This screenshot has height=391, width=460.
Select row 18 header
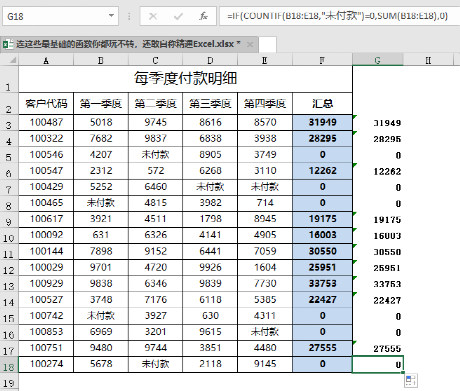[x=9, y=365]
